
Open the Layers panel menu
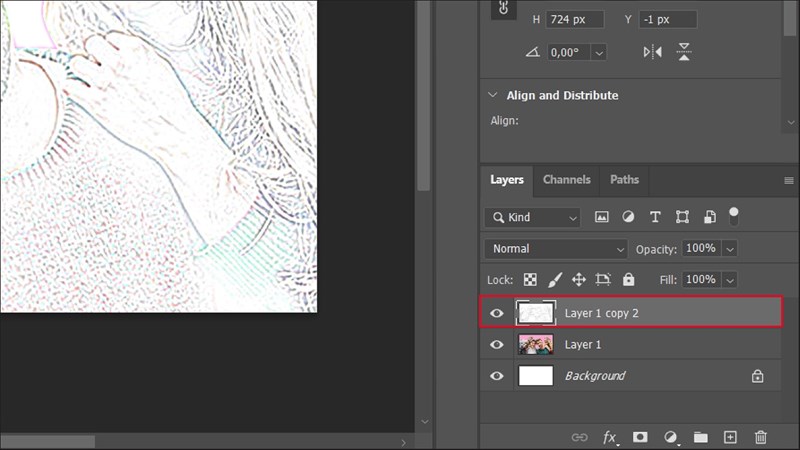[789, 181]
